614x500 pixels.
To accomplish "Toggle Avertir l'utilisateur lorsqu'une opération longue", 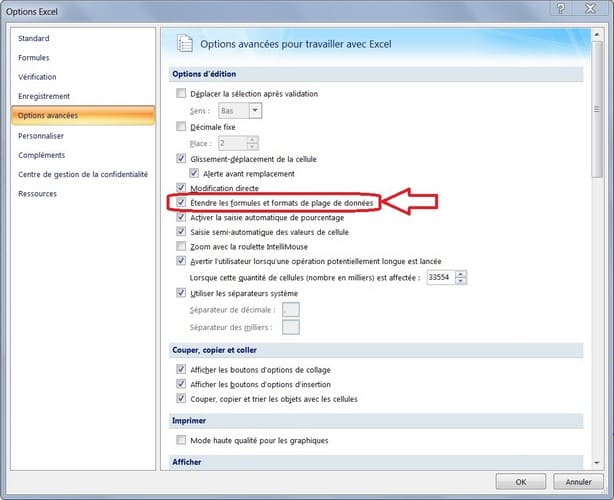I will click(x=181, y=261).
